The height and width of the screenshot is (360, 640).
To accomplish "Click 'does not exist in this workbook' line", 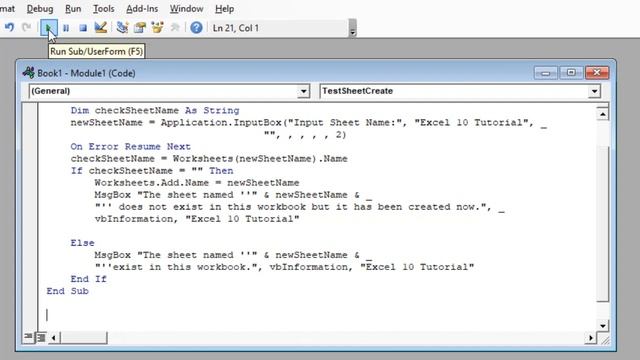I will pos(300,207).
